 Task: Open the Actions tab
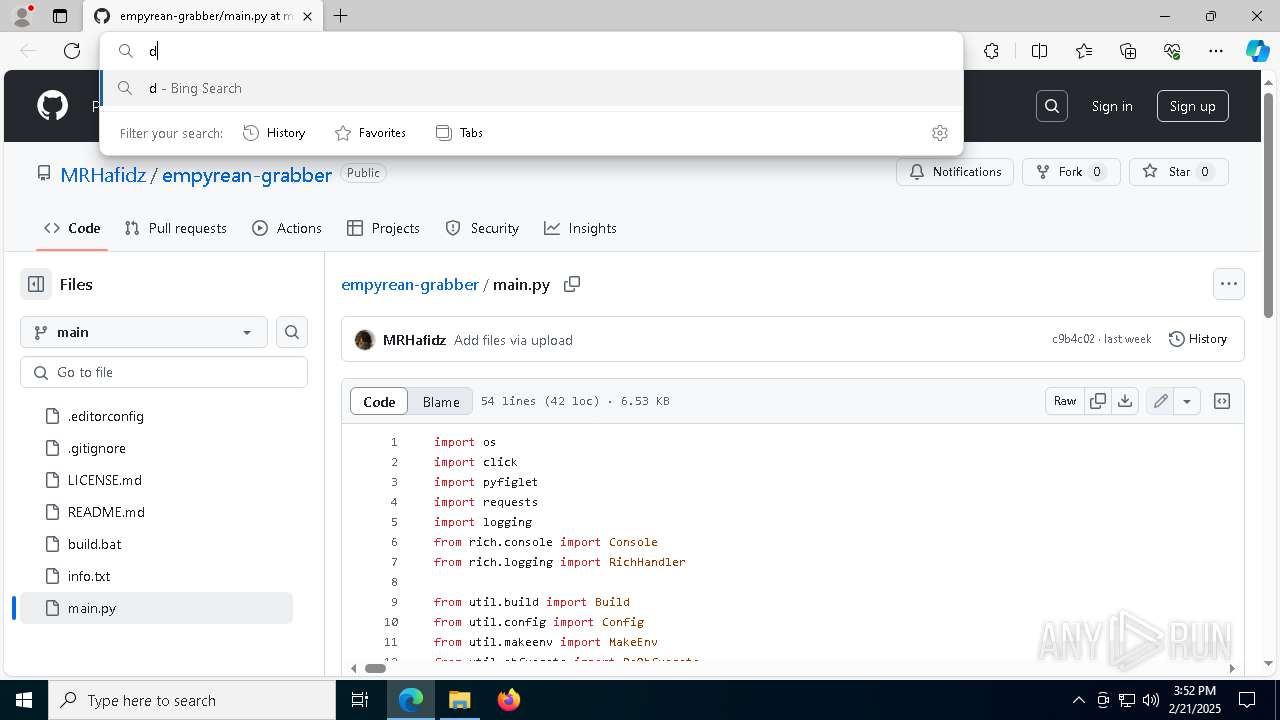[x=287, y=228]
